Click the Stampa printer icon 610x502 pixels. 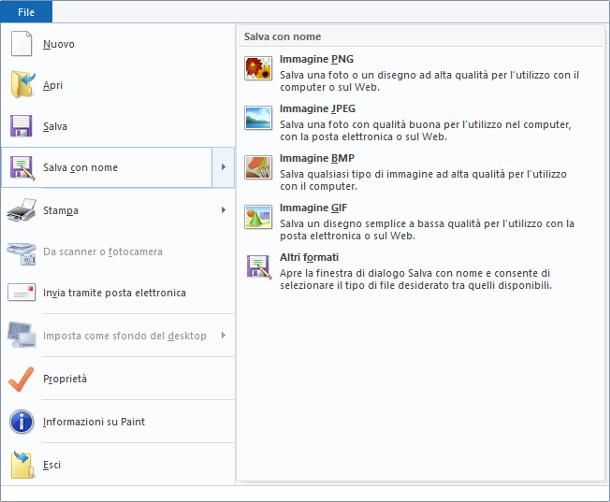click(x=21, y=211)
